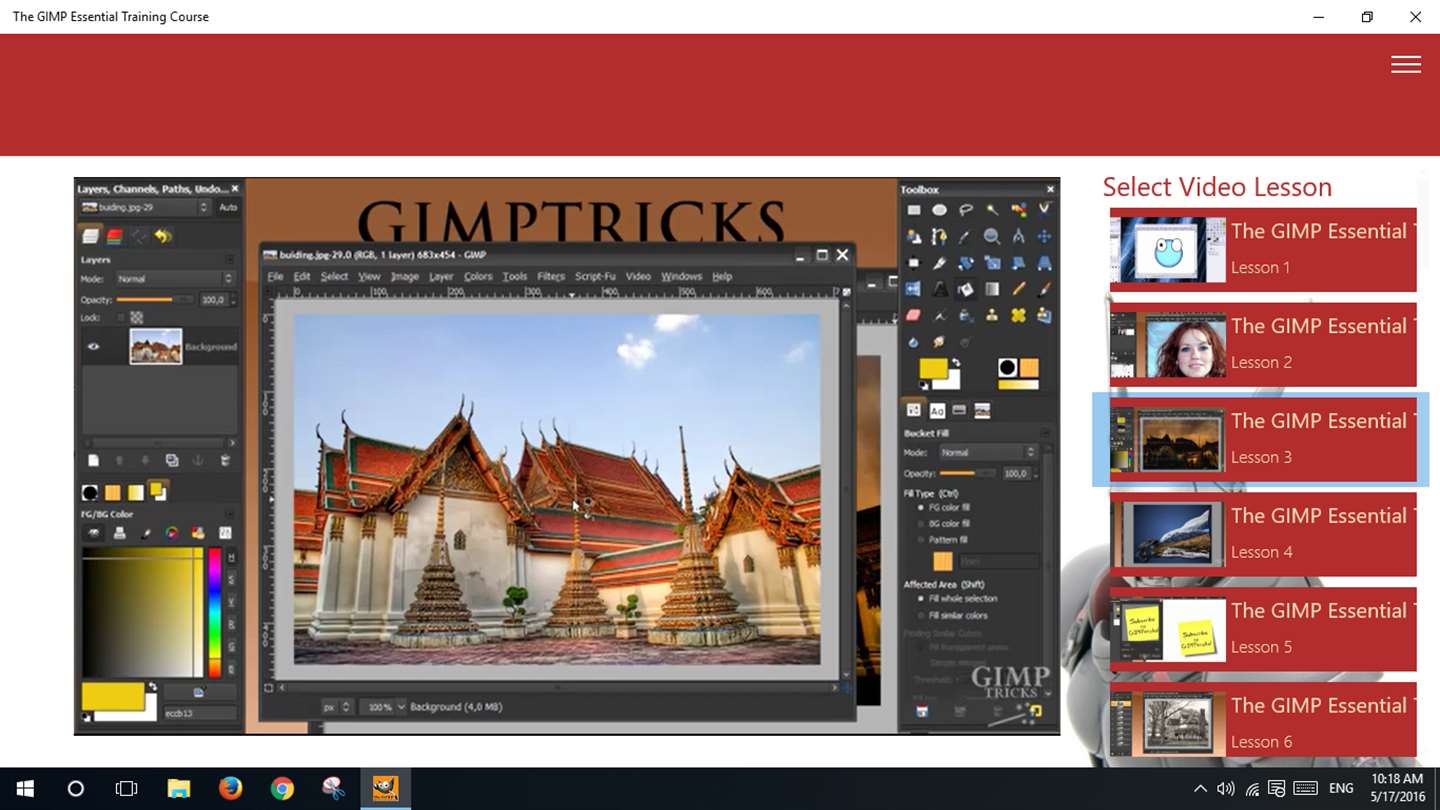1440x810 pixels.
Task: Select the Clone stamp tool
Action: point(992,315)
